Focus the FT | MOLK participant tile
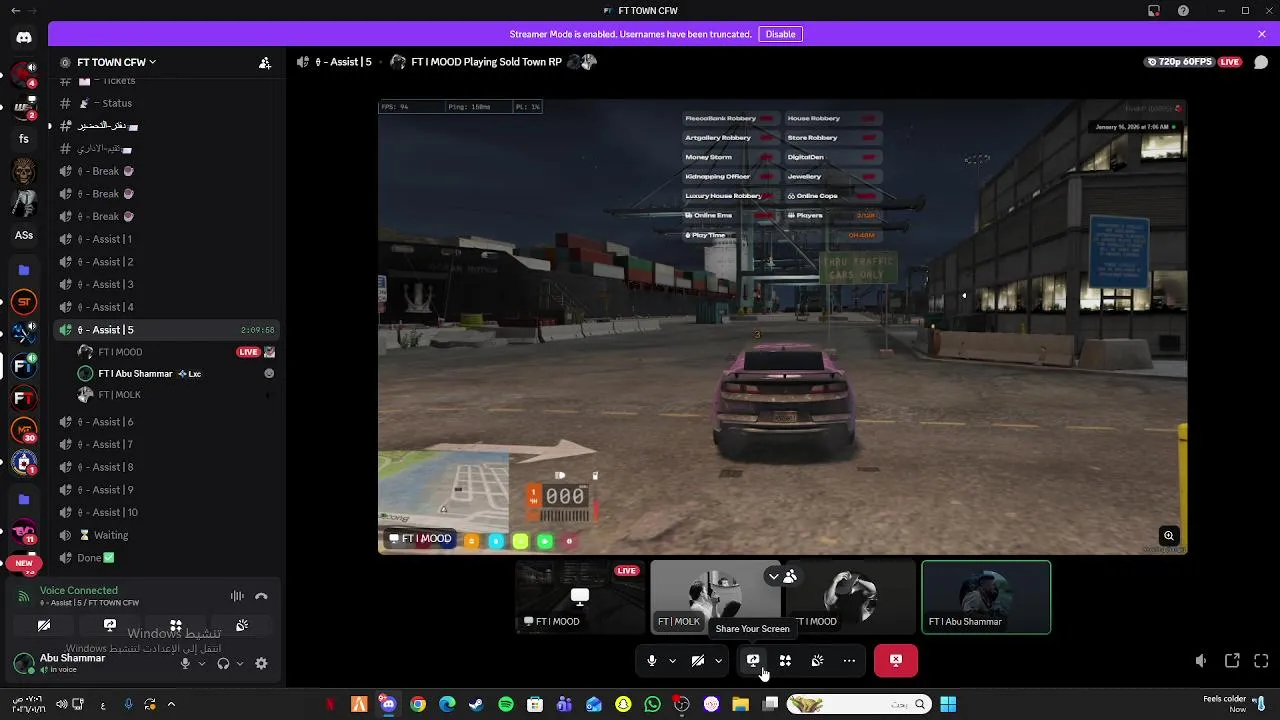Image resolution: width=1280 pixels, height=720 pixels. [x=716, y=597]
